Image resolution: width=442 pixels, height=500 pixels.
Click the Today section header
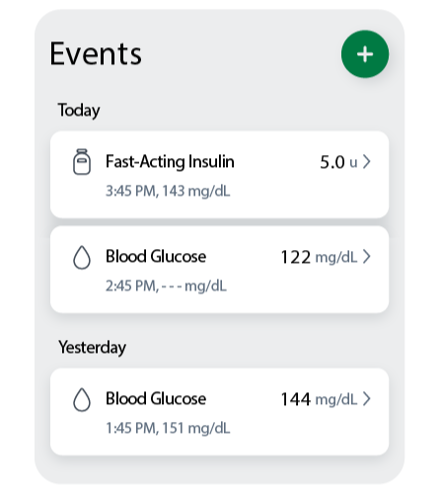[x=79, y=110]
